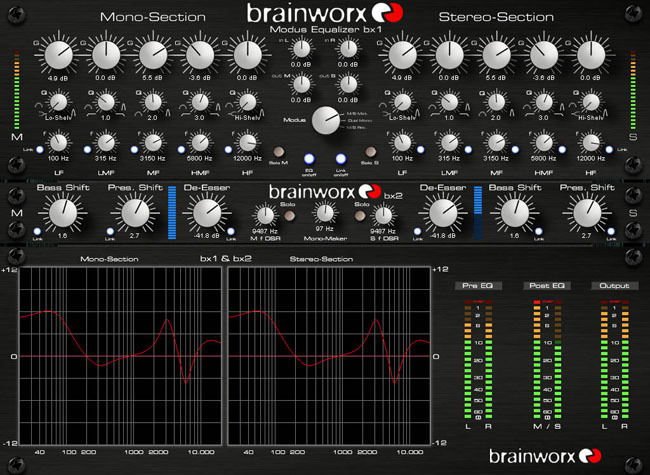This screenshot has height=475, width=650.
Task: Click the Mono-Section 12000 Hz frequency knob
Action: tap(247, 143)
